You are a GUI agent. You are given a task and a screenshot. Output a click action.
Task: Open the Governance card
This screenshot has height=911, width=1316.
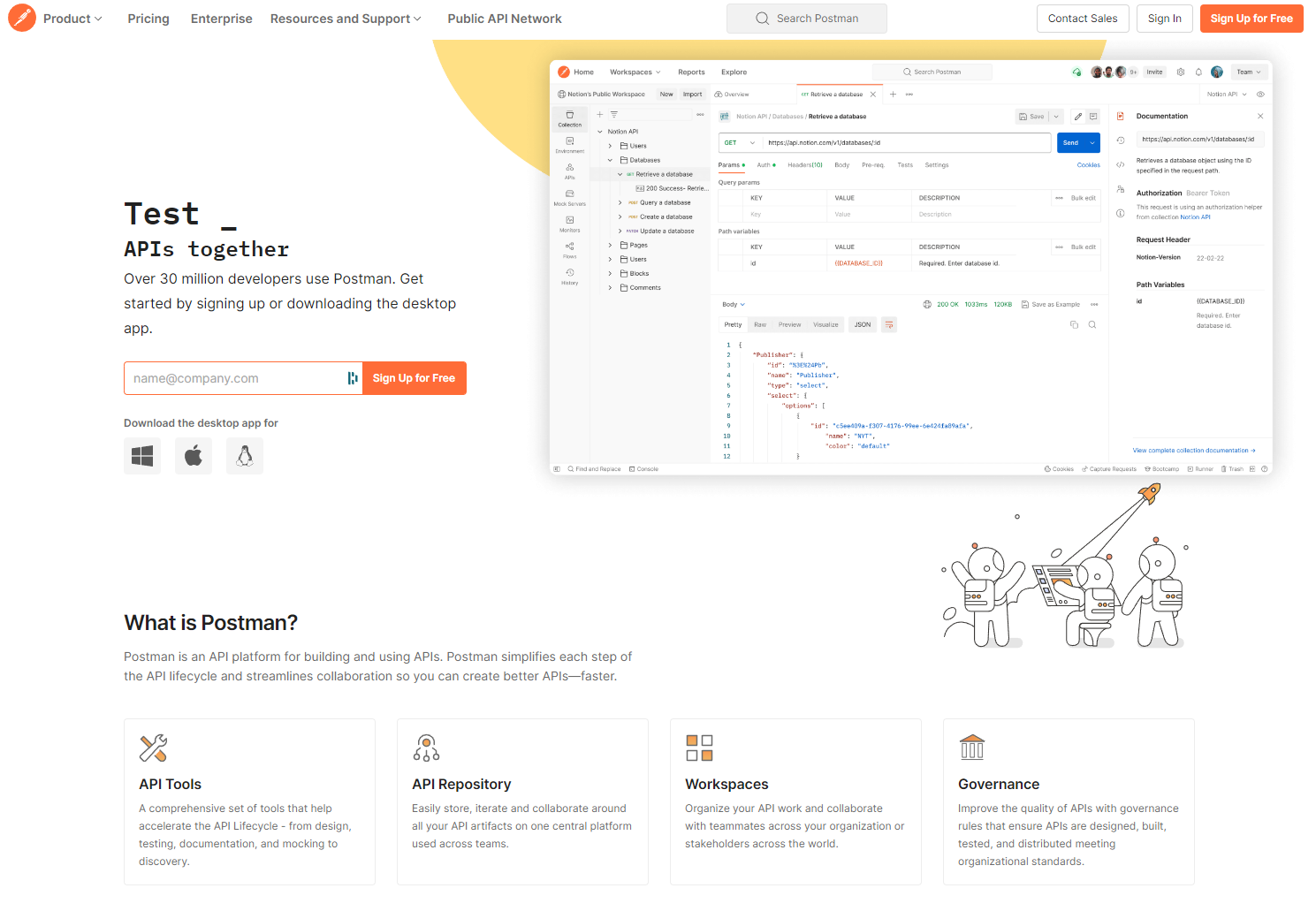point(1069,802)
